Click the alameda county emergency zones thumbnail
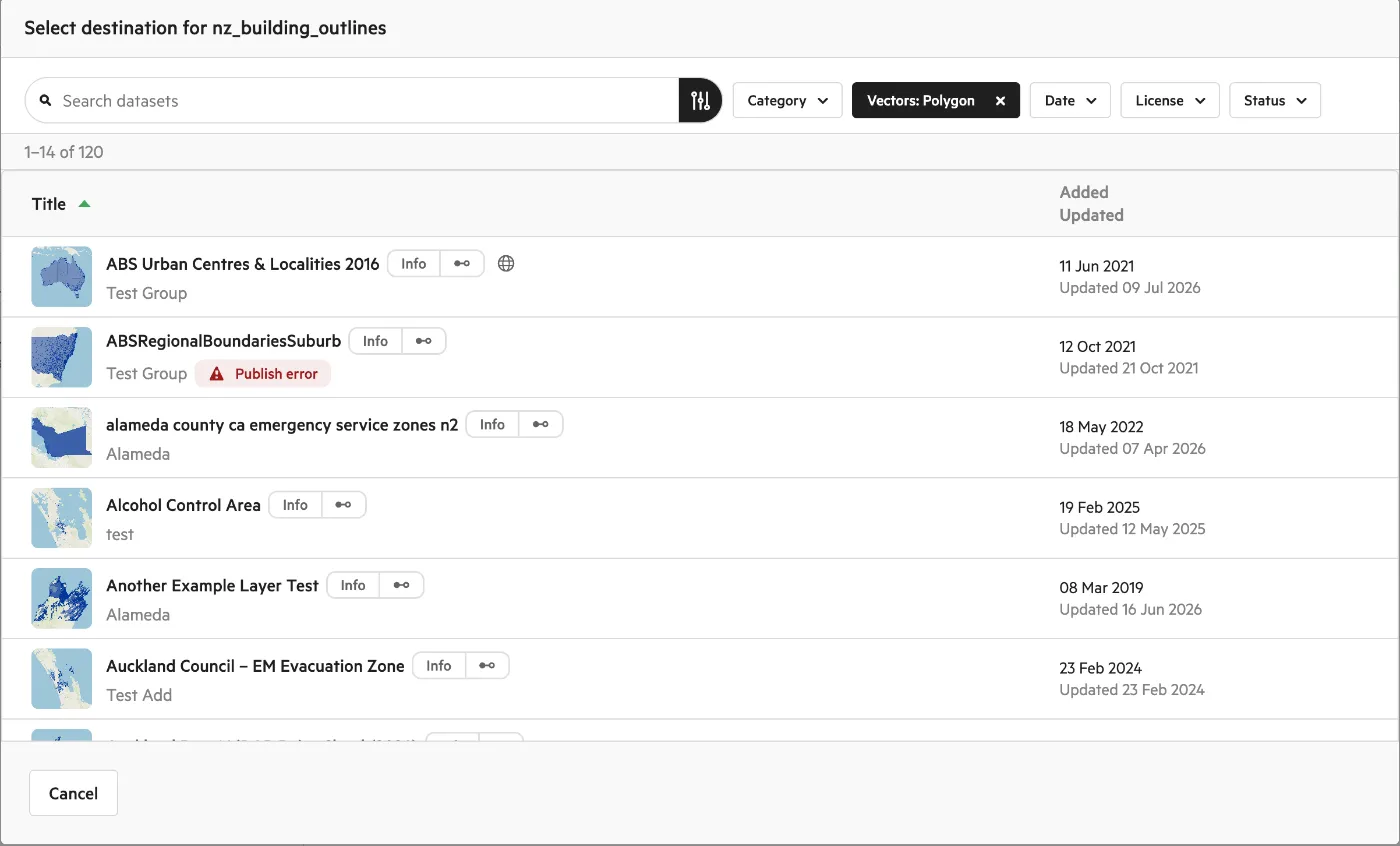 (62, 437)
